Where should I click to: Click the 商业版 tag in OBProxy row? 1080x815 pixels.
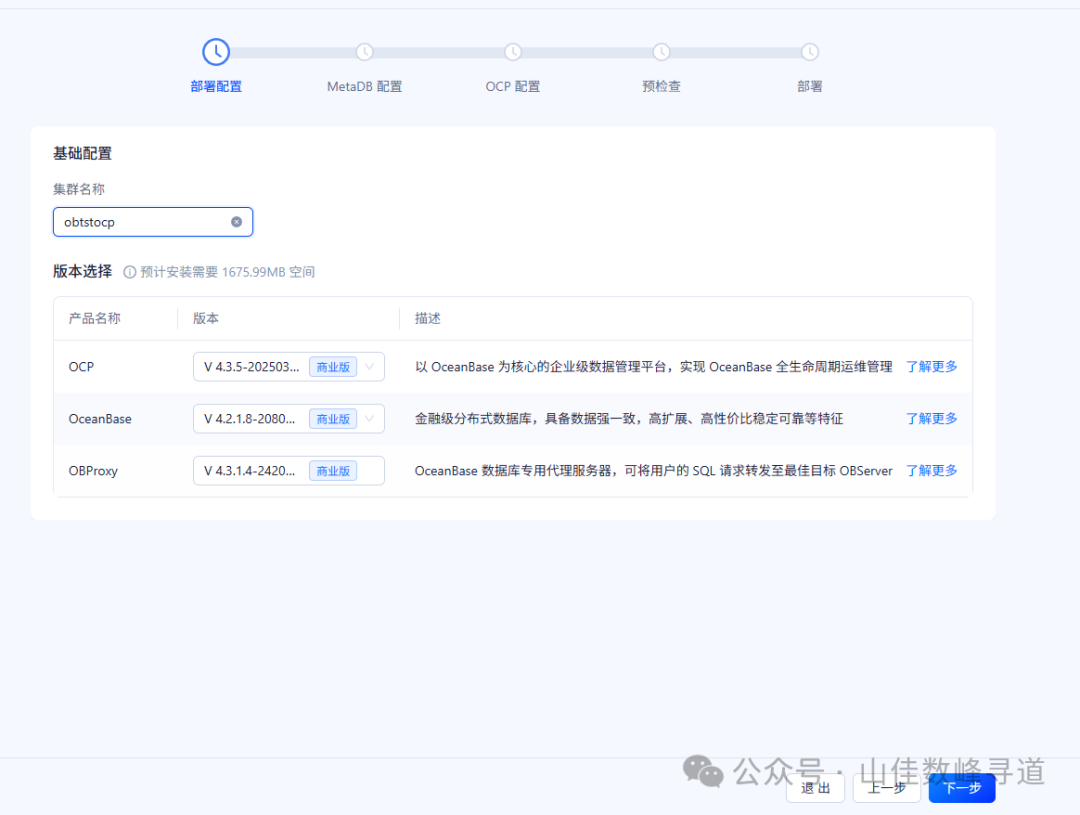333,471
